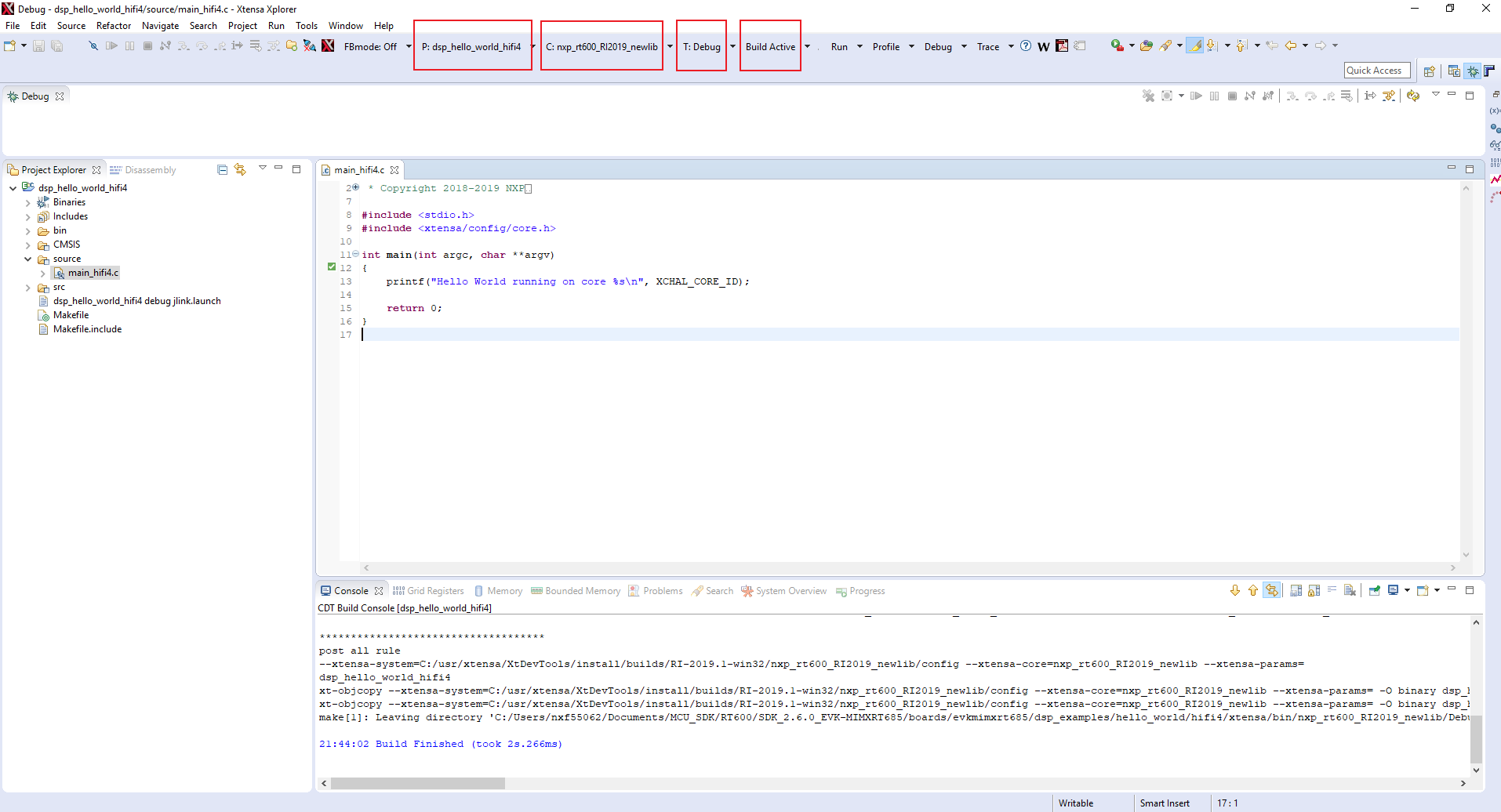Expand the Binaries tree node

pyautogui.click(x=28, y=202)
